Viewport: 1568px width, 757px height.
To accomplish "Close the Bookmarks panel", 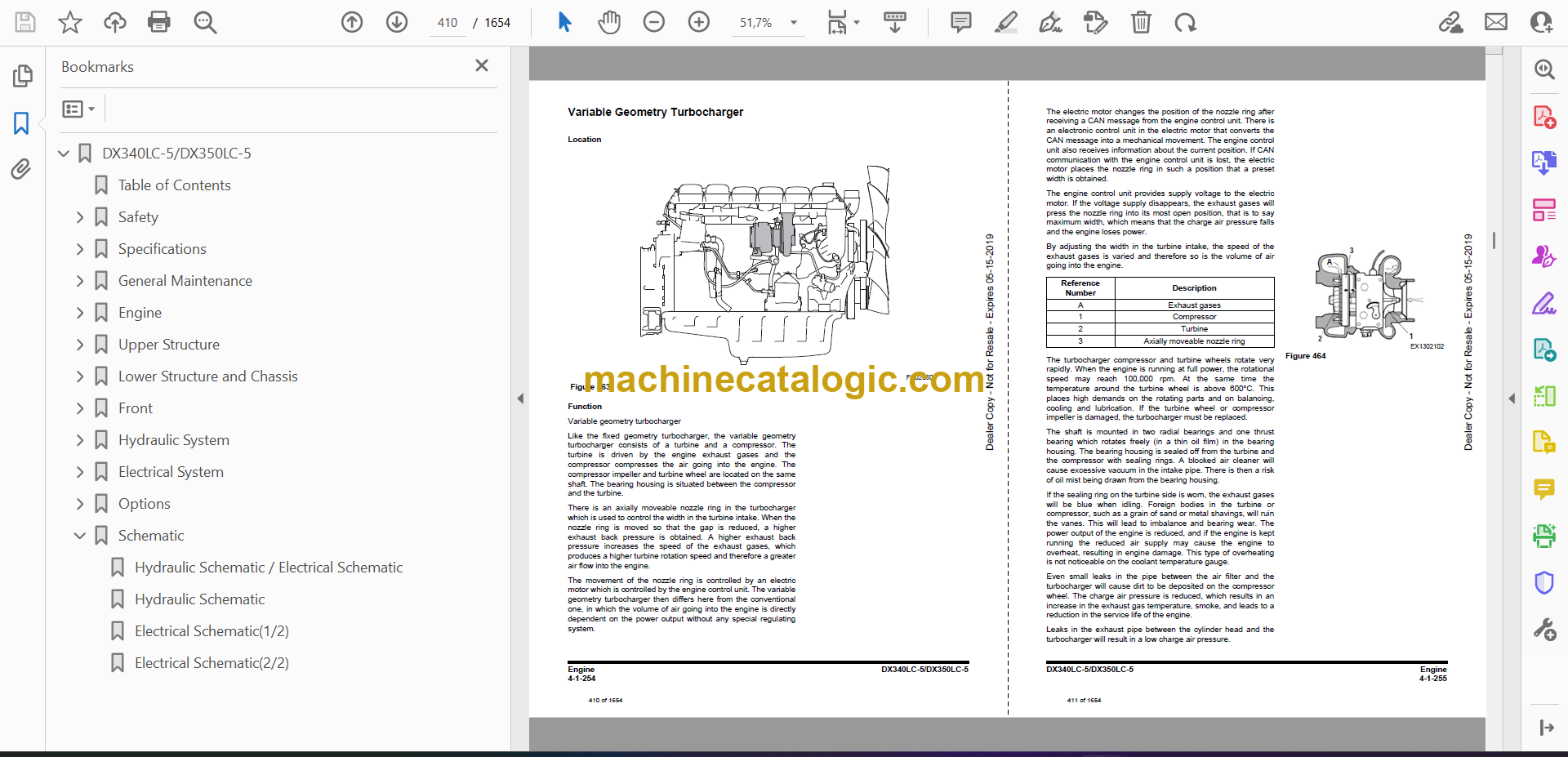I will 482,65.
